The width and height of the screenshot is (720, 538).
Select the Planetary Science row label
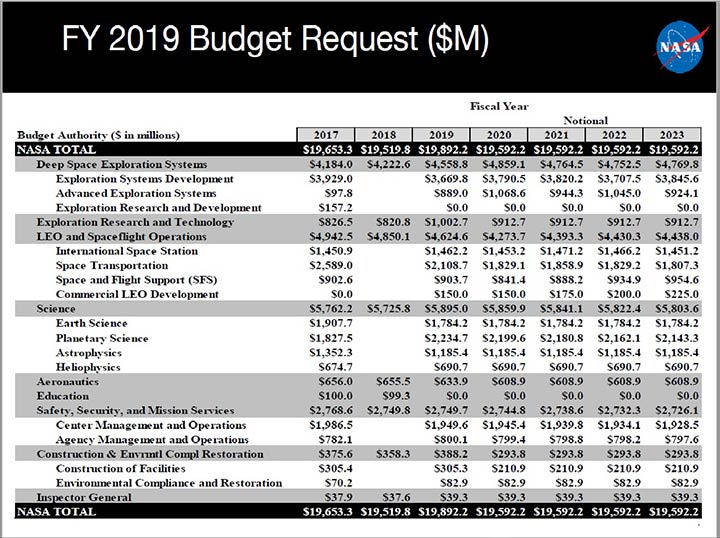(x=102, y=338)
